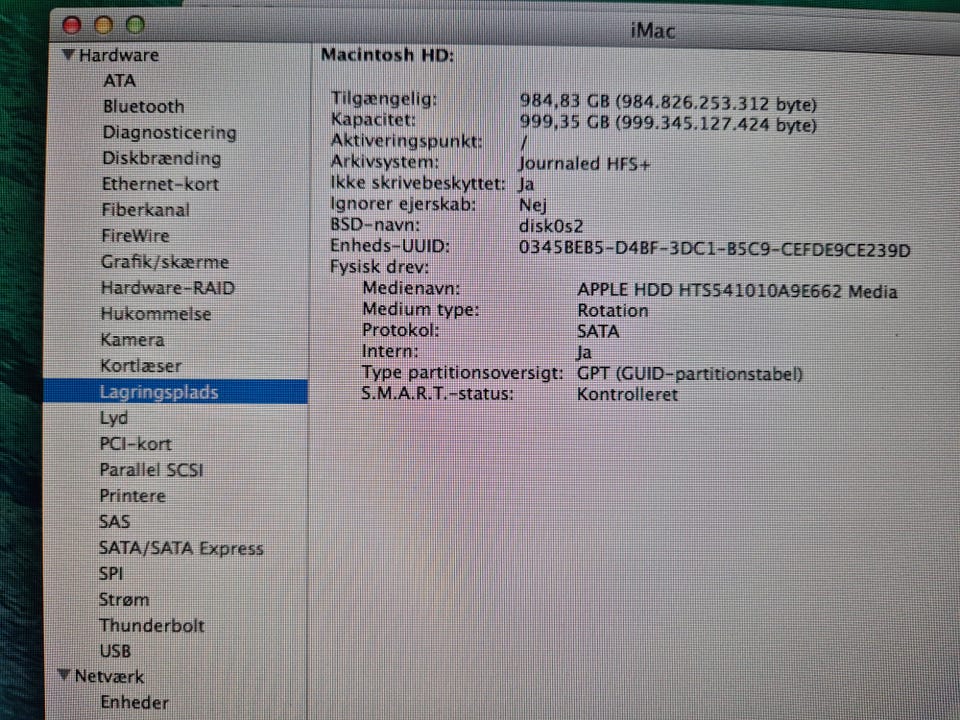Image resolution: width=960 pixels, height=720 pixels.
Task: Click the iMac window title
Action: pyautogui.click(x=653, y=30)
